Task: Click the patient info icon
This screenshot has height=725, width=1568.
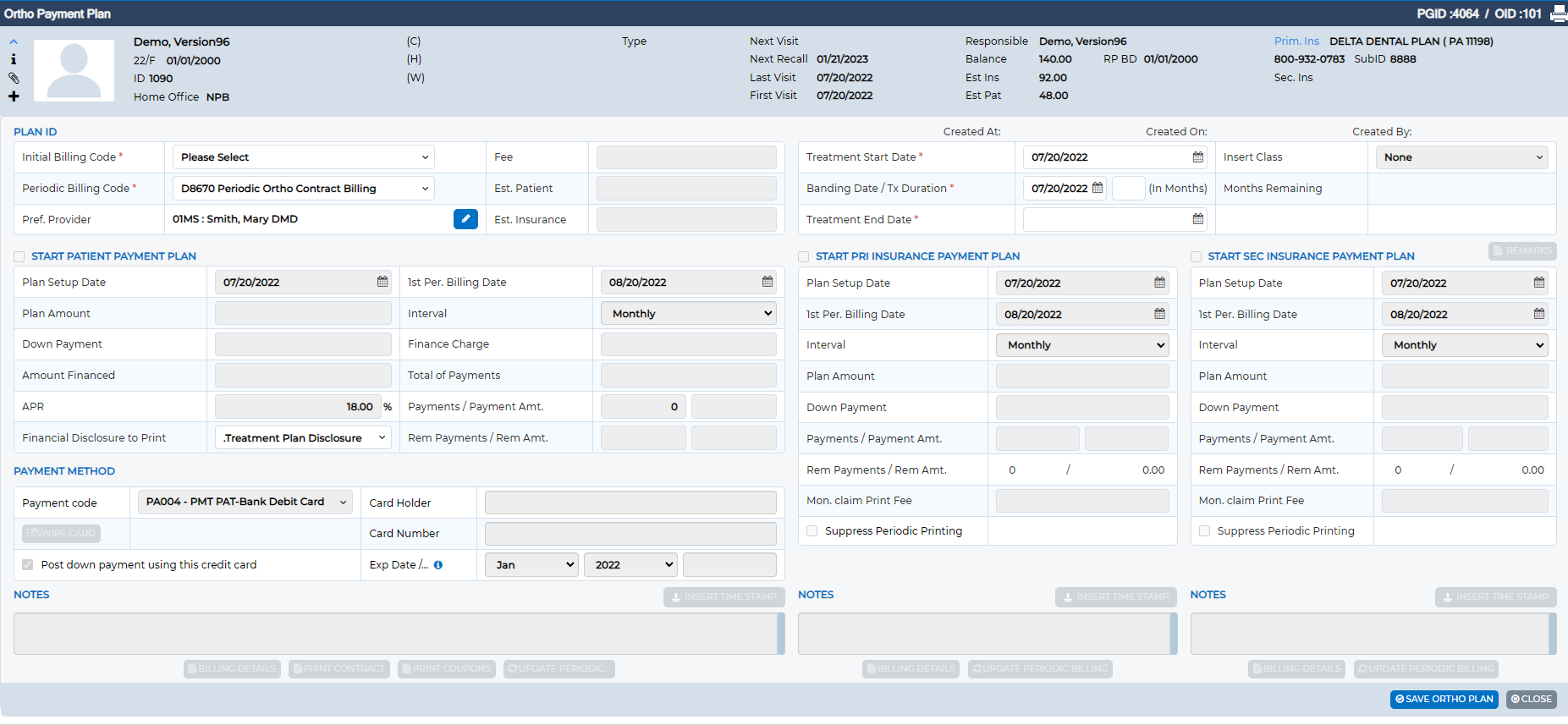Action: (14, 59)
